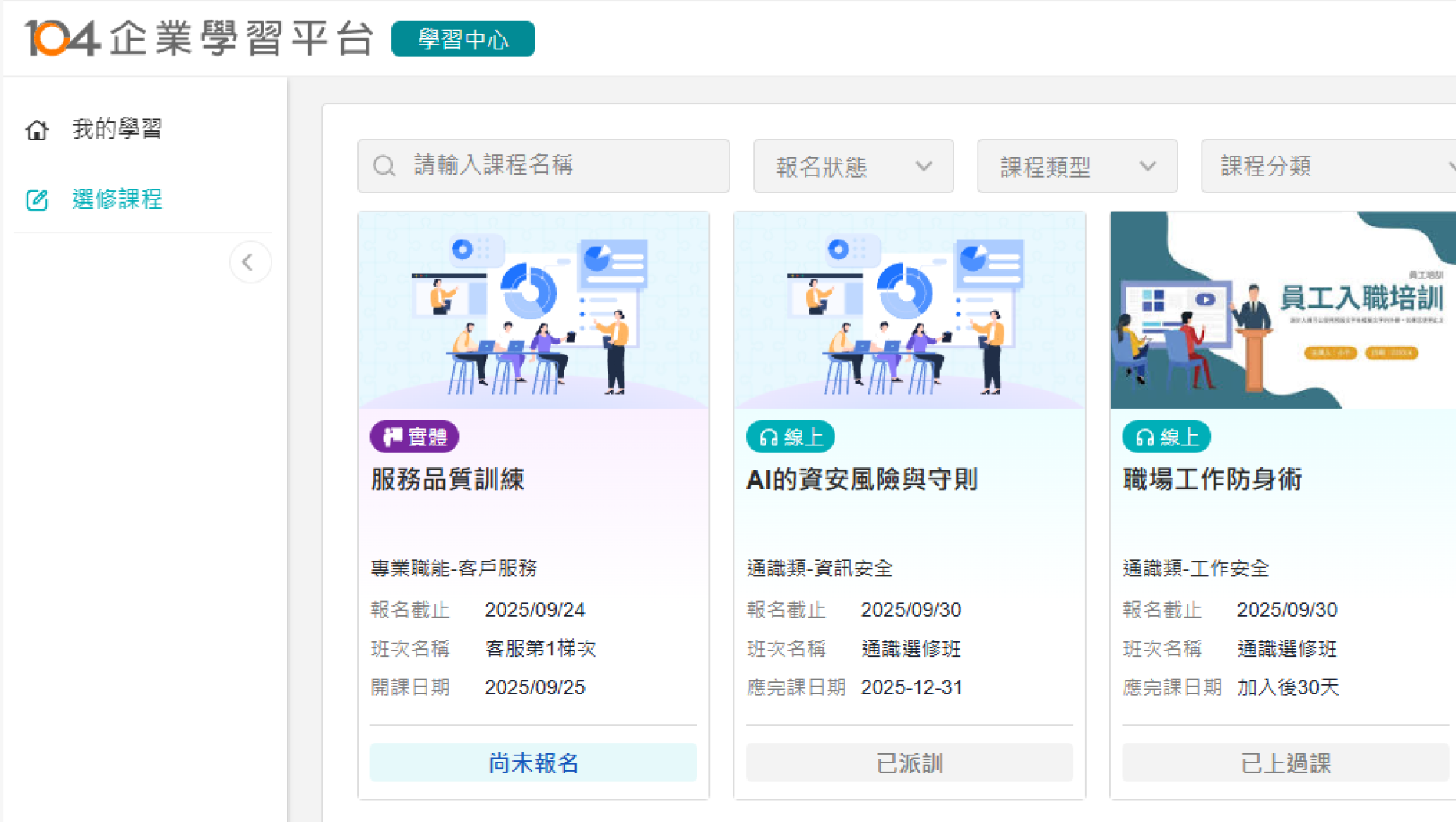Image resolution: width=1456 pixels, height=822 pixels.
Task: Select 我的學習 in the sidebar
Action: tap(116, 129)
